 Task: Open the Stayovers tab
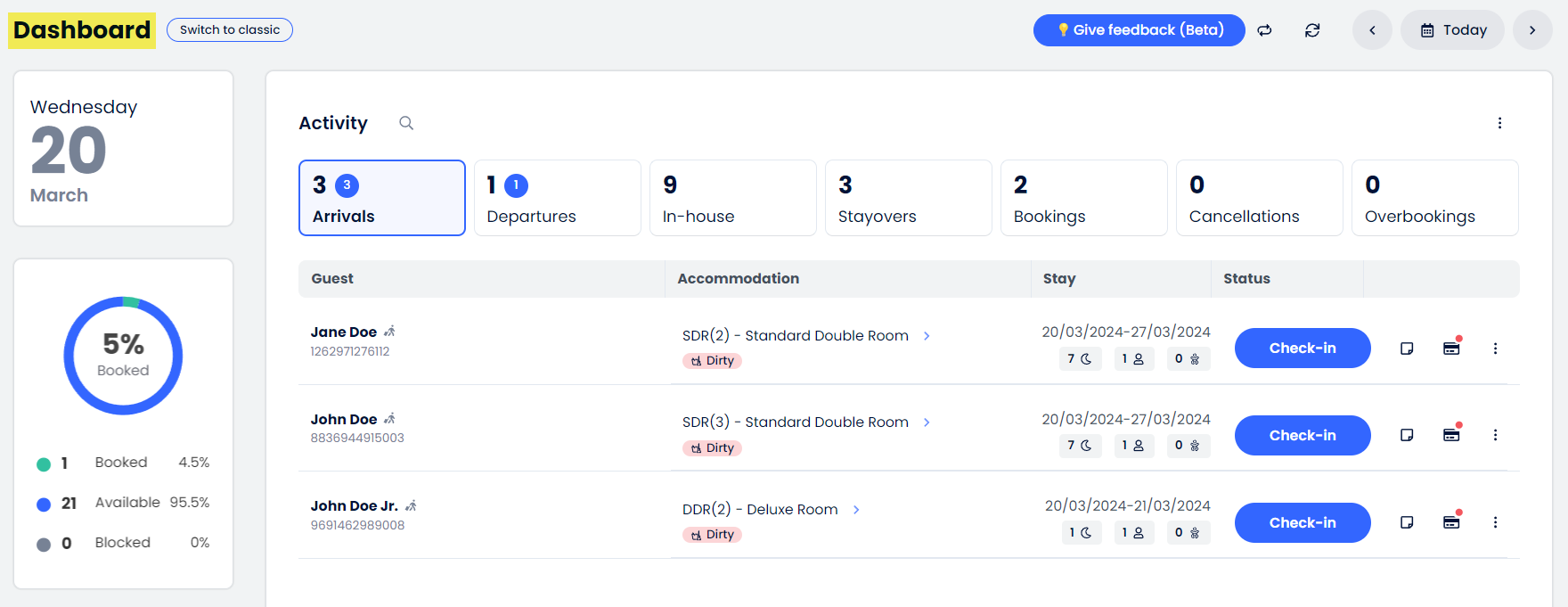909,198
